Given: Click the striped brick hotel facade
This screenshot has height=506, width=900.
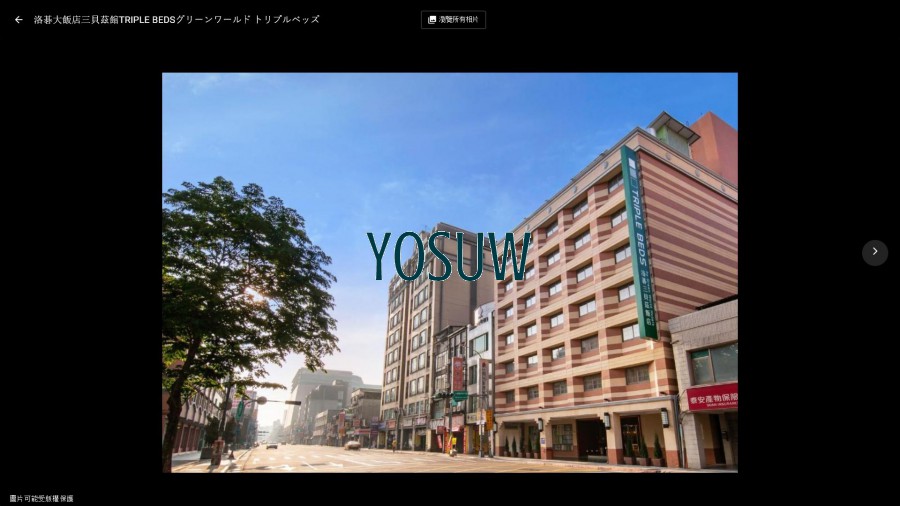Looking at the screenshot, I should pyautogui.click(x=580, y=300).
